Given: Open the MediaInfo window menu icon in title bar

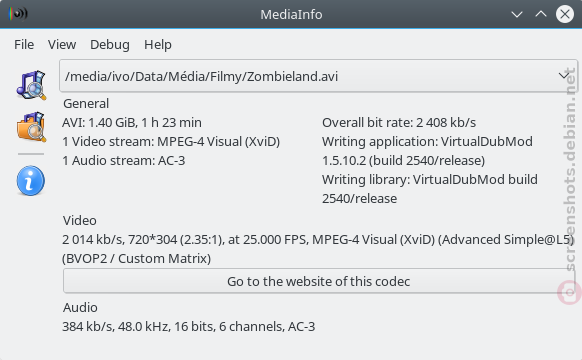Looking at the screenshot, I should click(19, 14).
